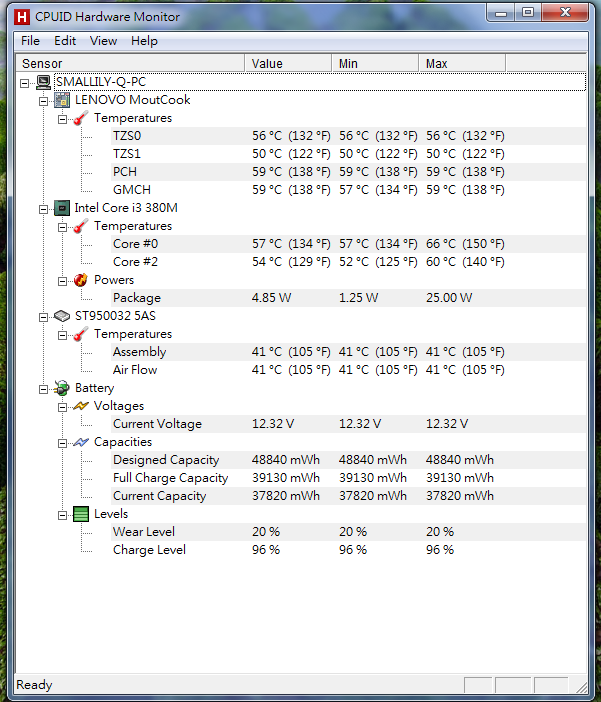
Task: Collapse Temperatures under ST950032 5AS
Action: (62, 335)
